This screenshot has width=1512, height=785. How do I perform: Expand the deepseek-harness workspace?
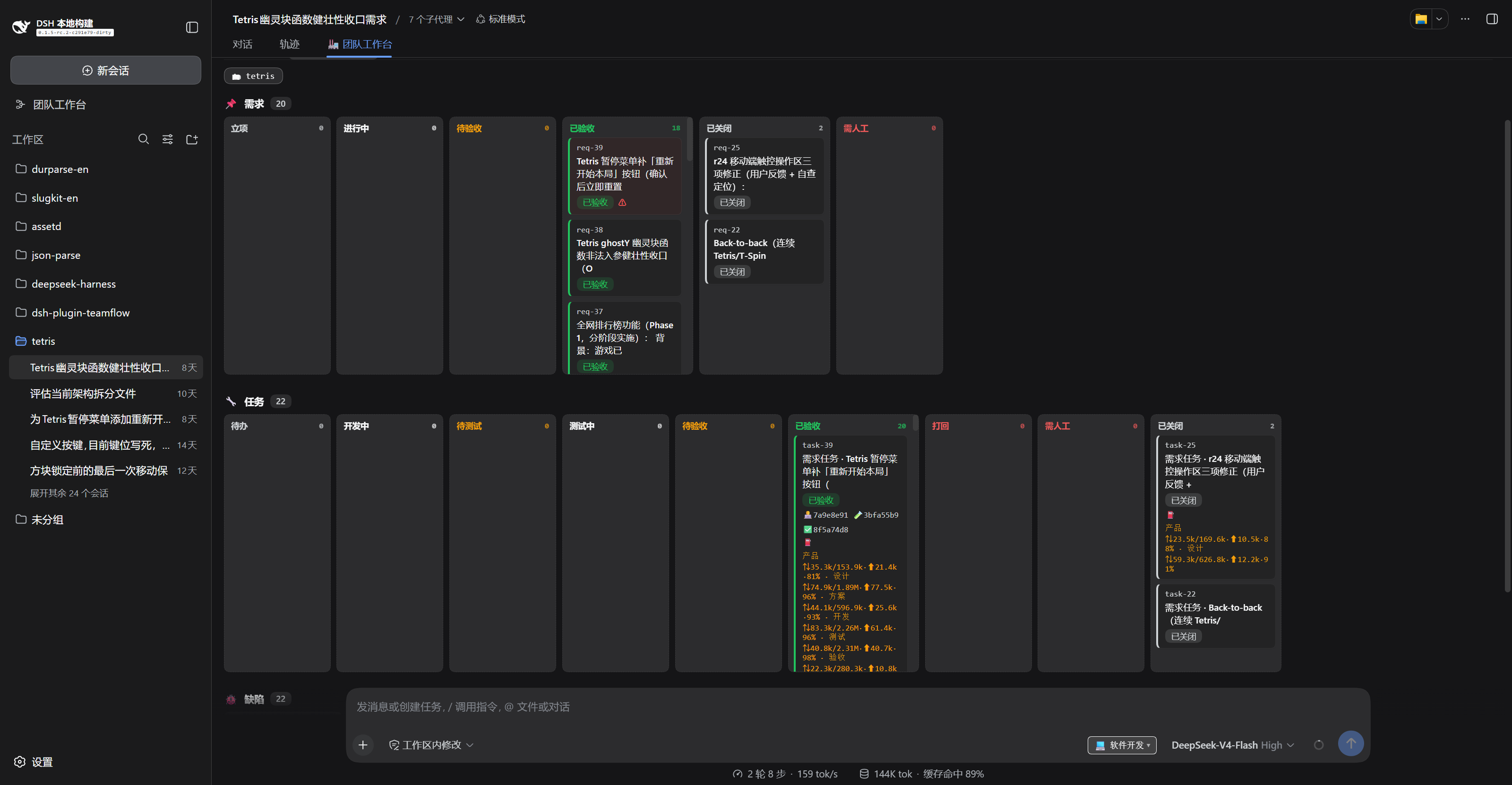[x=106, y=284]
